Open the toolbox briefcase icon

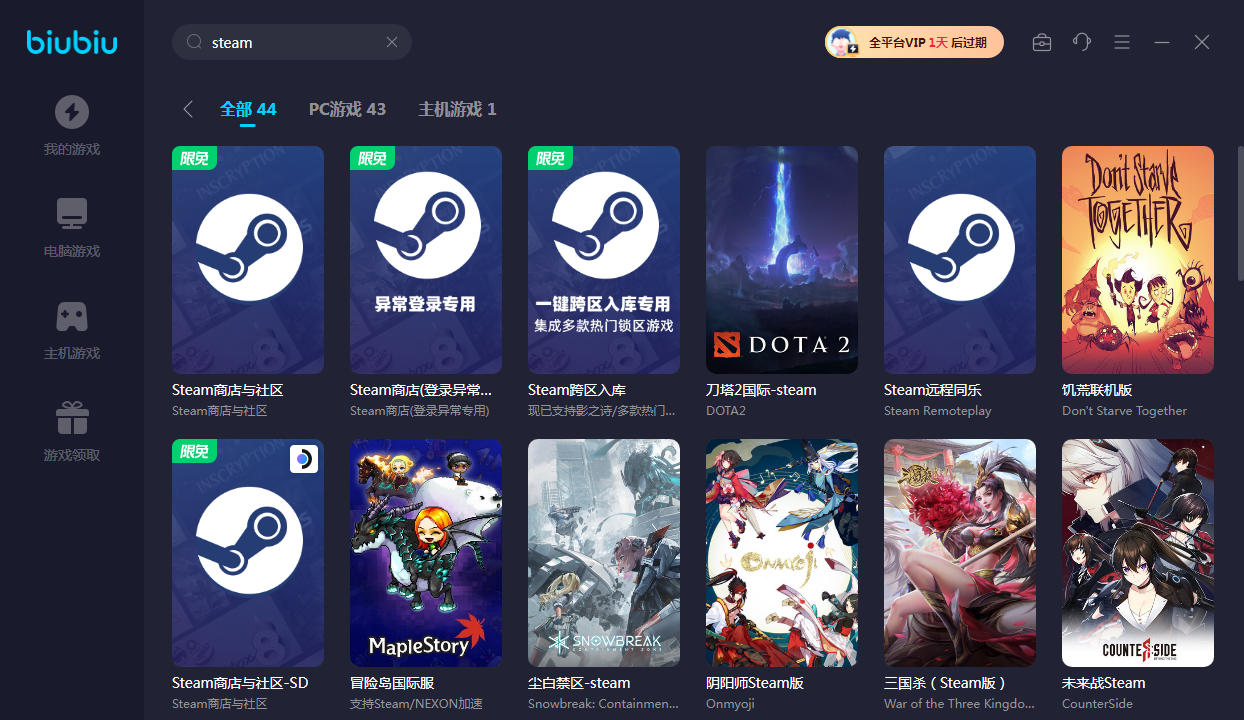[x=1042, y=42]
